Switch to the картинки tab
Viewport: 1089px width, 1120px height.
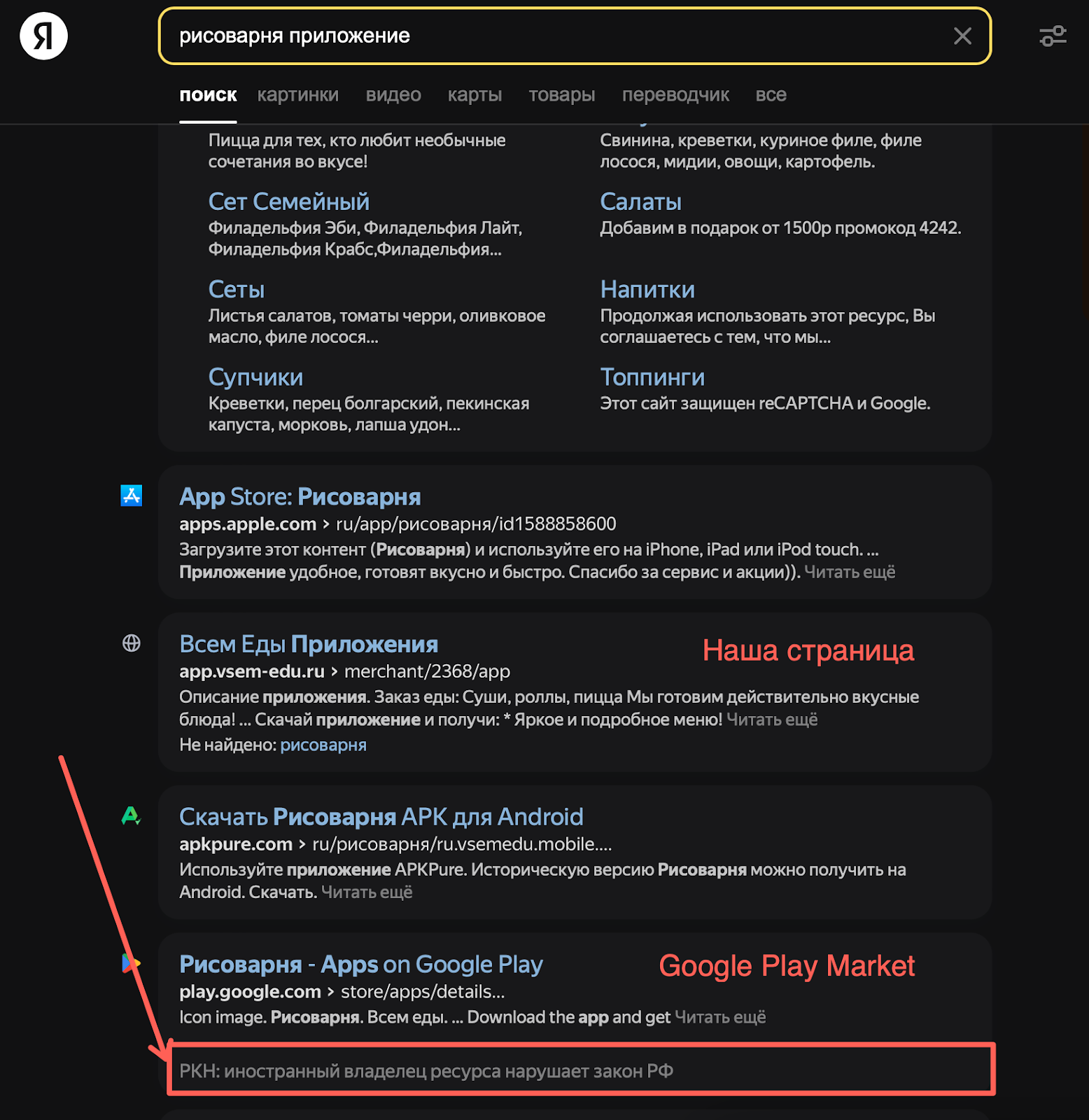(x=297, y=94)
